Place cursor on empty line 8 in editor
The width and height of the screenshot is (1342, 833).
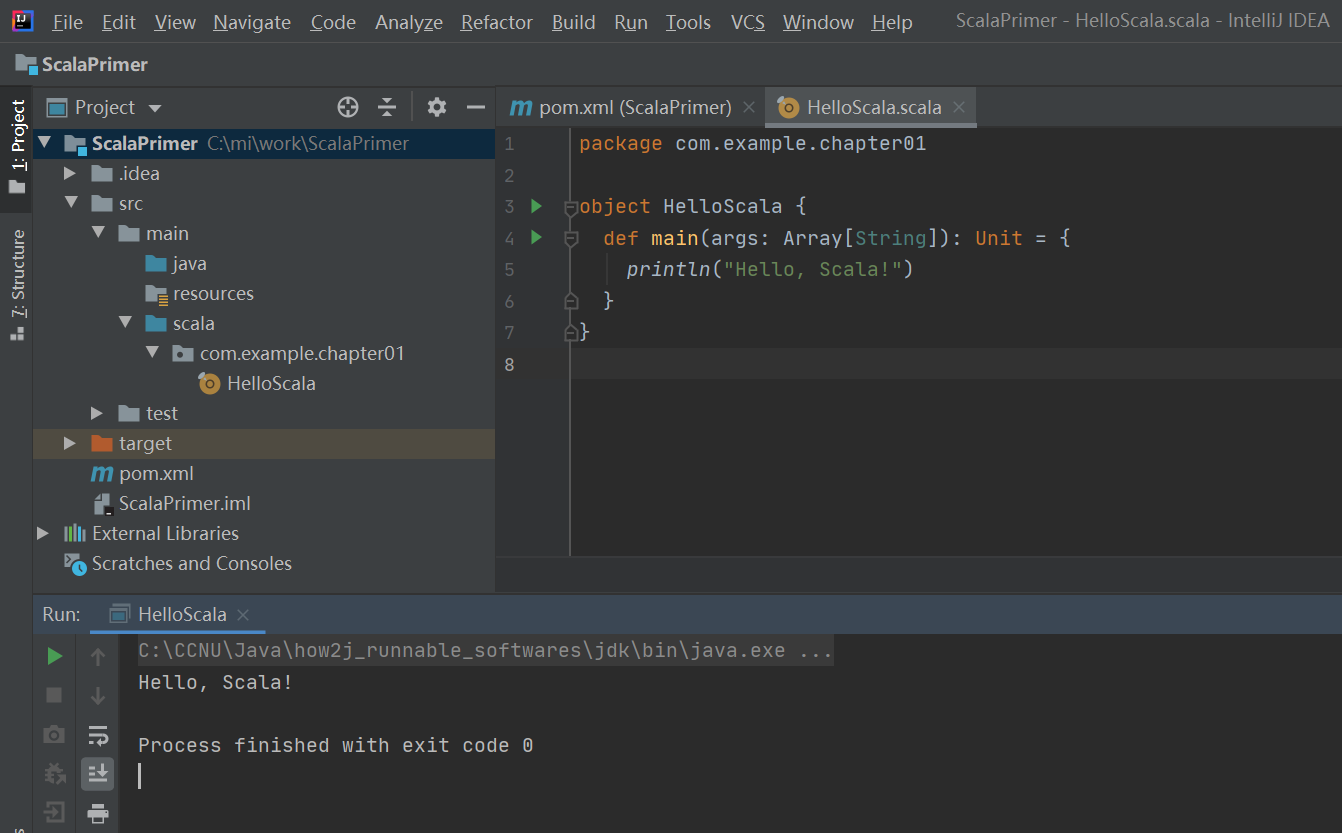point(956,363)
